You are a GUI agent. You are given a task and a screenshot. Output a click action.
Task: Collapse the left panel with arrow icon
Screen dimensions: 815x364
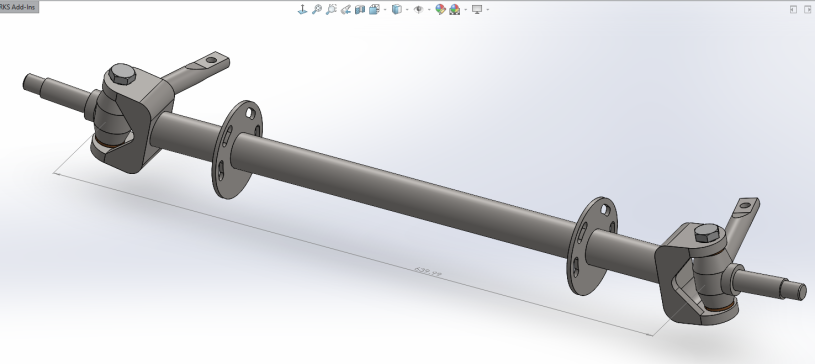click(793, 9)
